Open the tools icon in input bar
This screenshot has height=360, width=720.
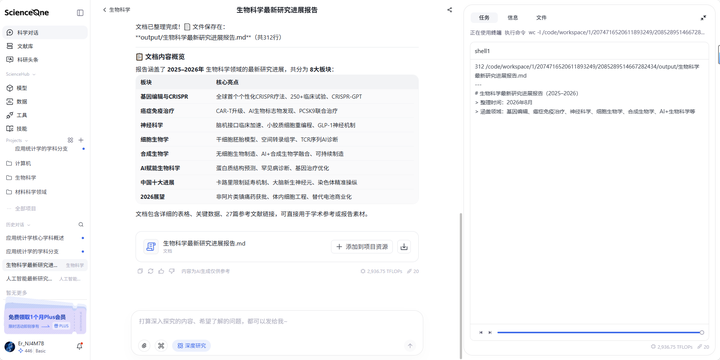pyautogui.click(x=161, y=346)
